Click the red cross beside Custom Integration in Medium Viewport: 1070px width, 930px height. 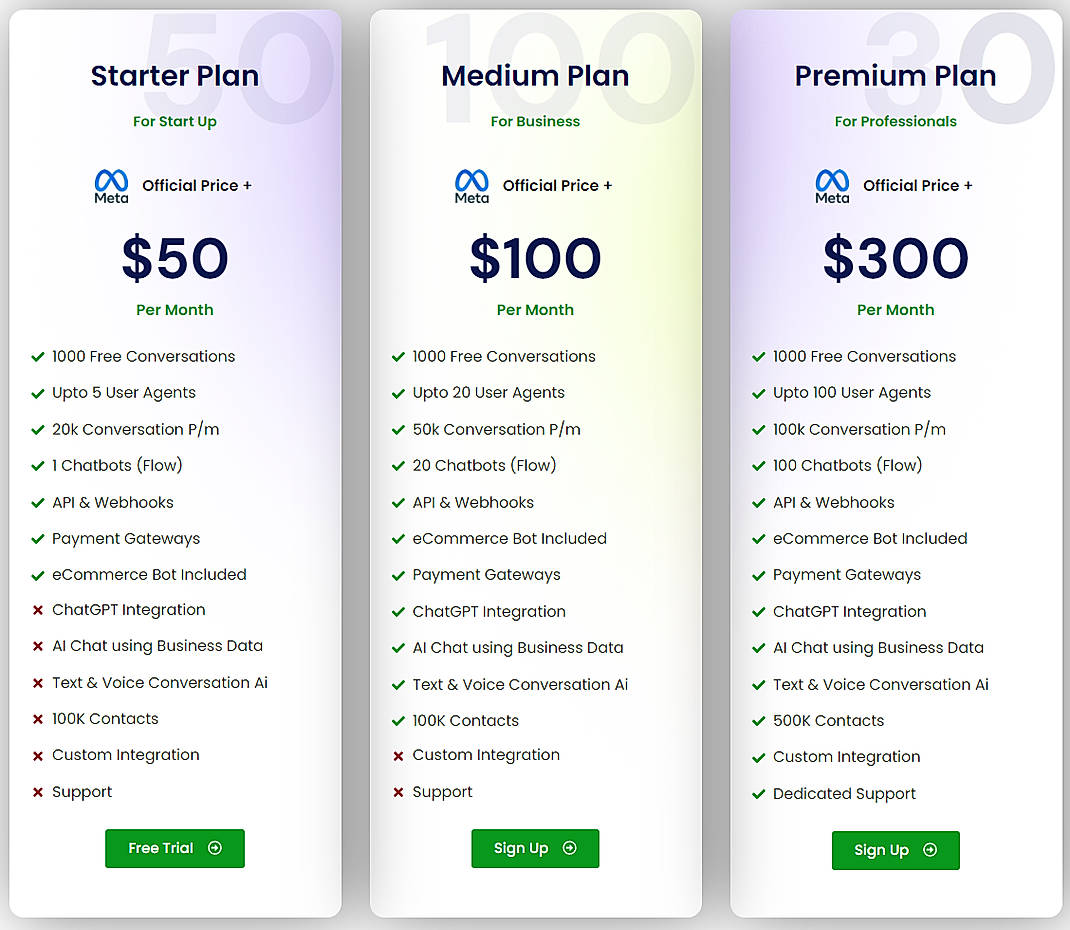(398, 755)
